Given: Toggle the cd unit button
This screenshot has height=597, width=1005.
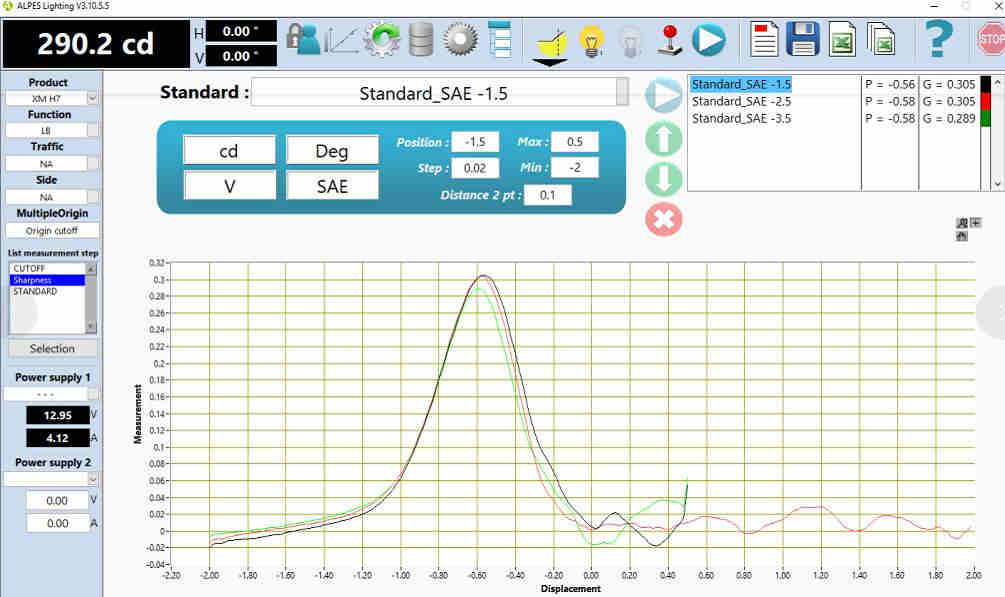Looking at the screenshot, I should point(229,151).
